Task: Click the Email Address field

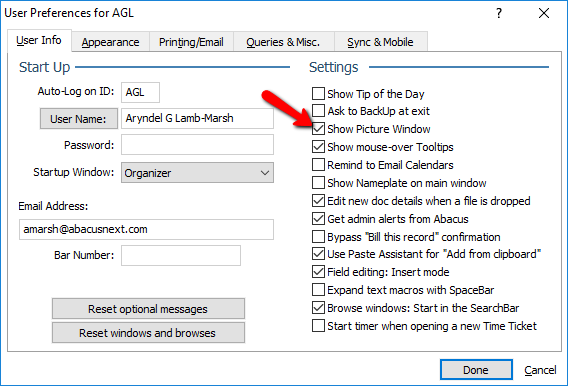Action: pyautogui.click(x=146, y=229)
